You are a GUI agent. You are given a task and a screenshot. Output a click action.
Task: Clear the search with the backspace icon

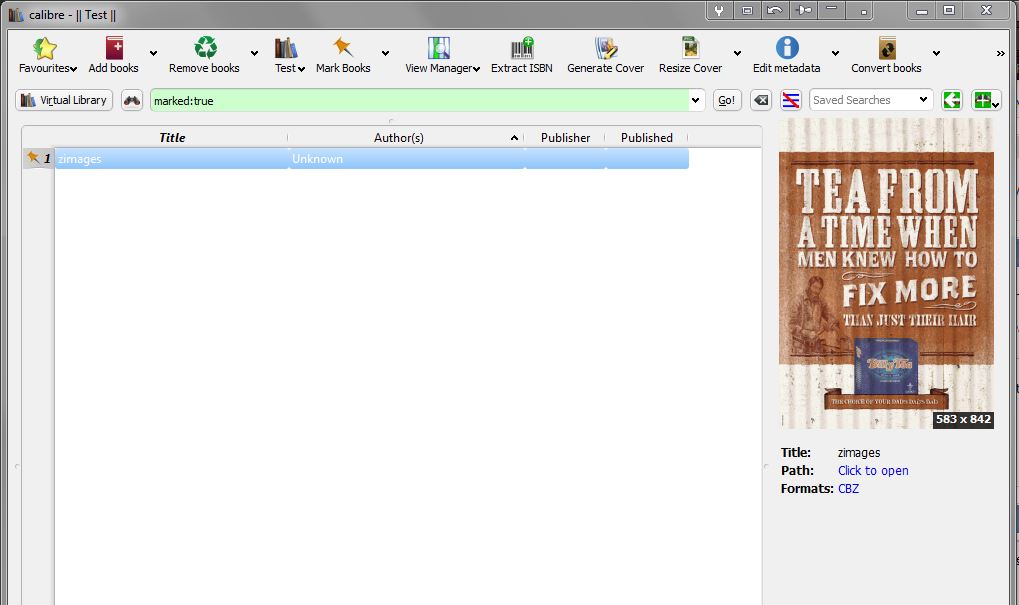click(761, 100)
